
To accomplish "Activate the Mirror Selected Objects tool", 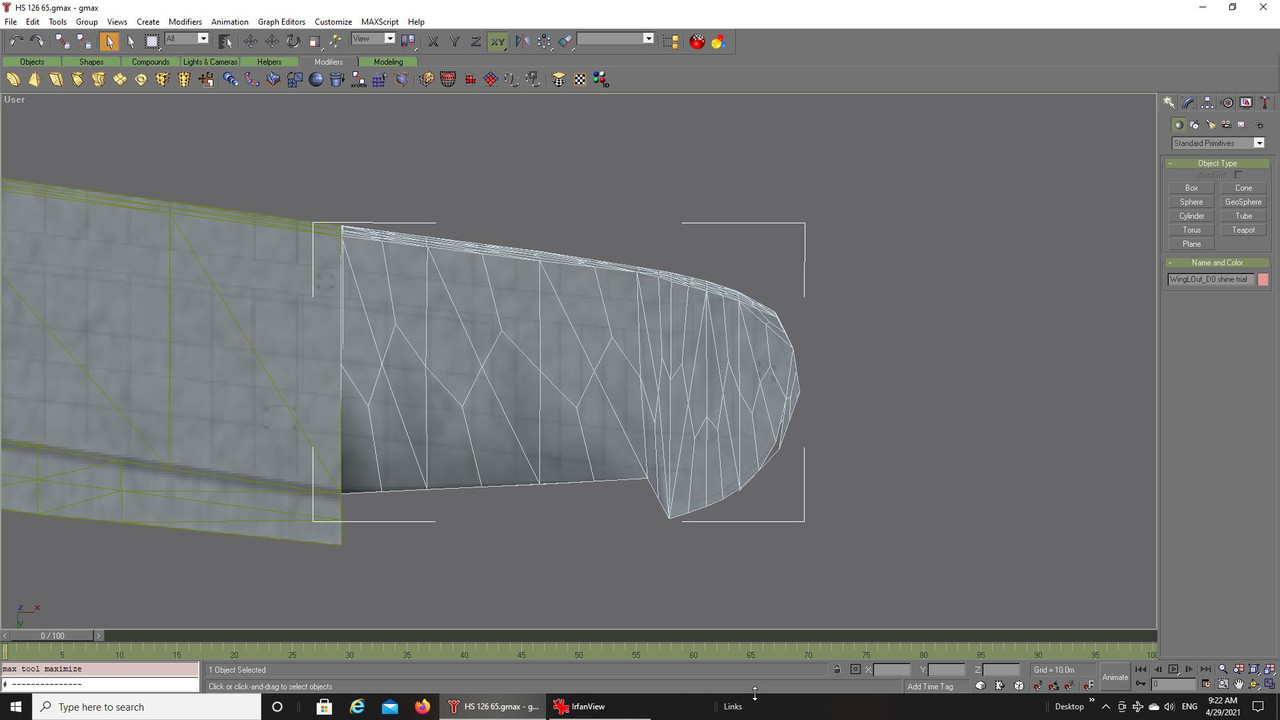I will pos(521,41).
